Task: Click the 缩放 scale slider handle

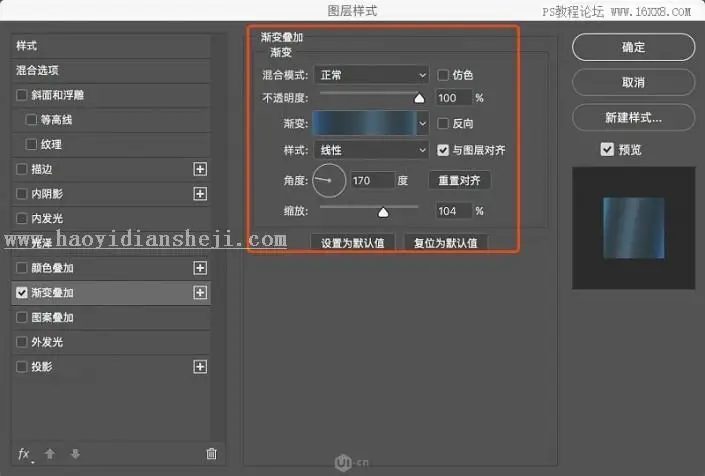Action: (x=383, y=212)
